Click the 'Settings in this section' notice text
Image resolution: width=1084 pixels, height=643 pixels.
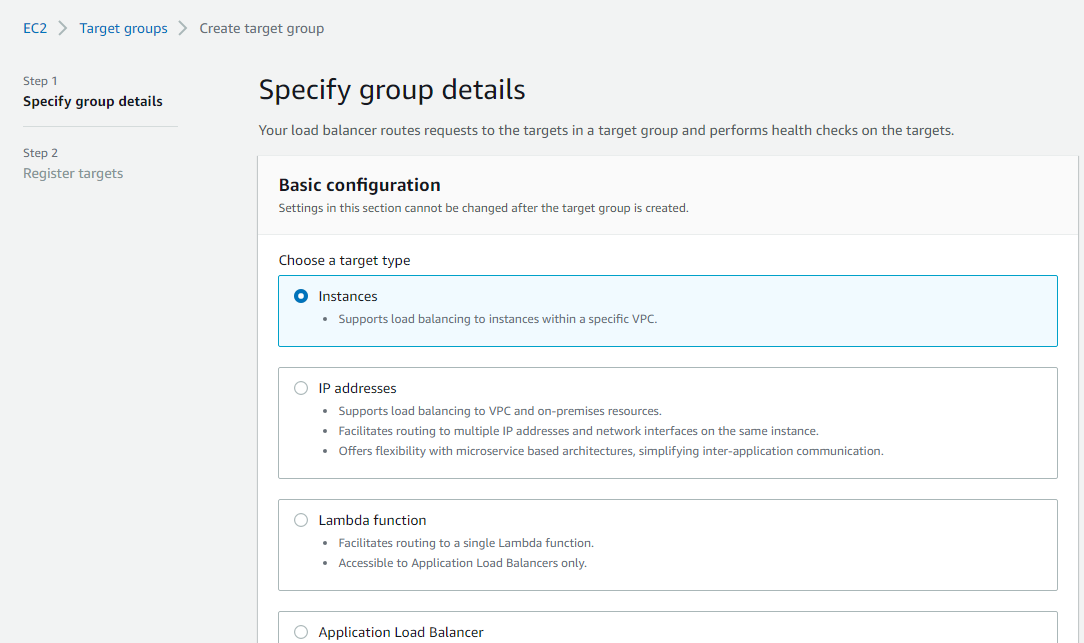(x=483, y=208)
